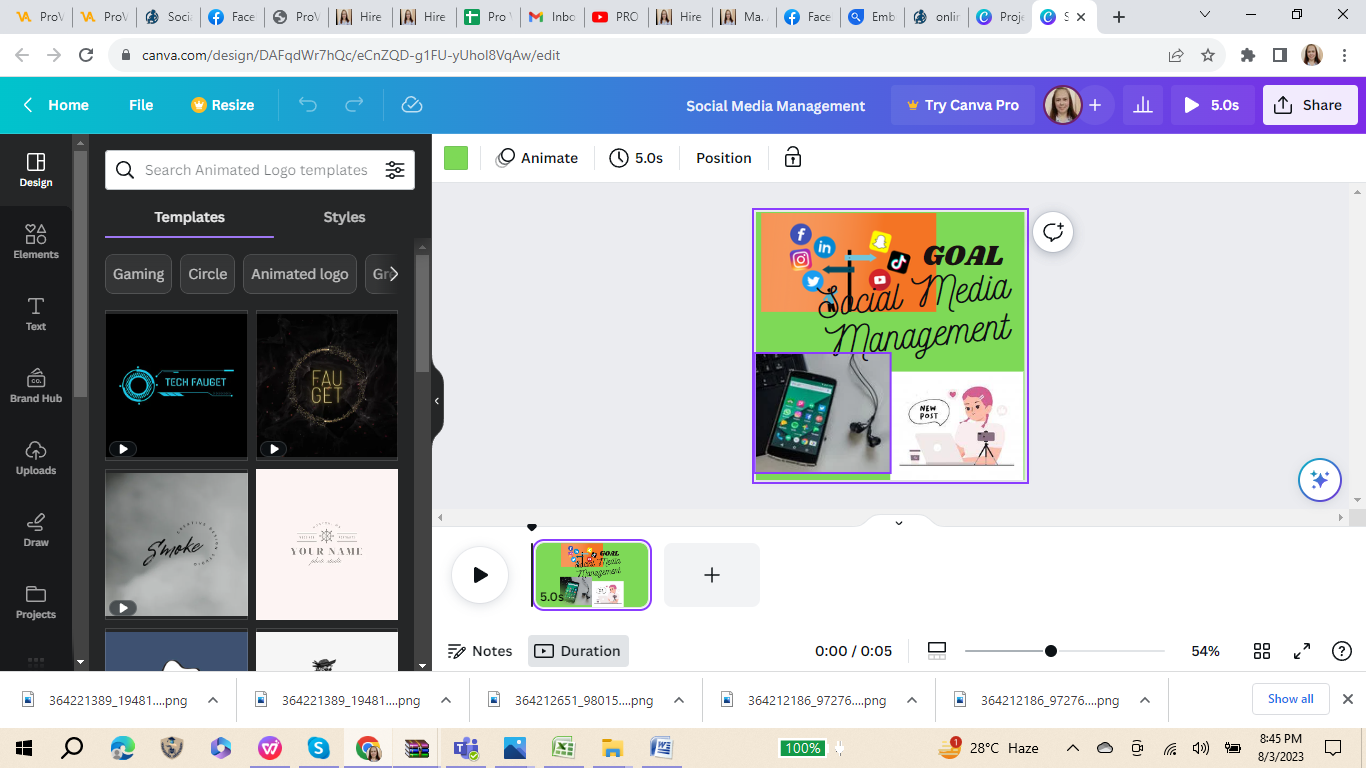Click the cloud save status icon
The width and height of the screenshot is (1366, 768).
411,105
